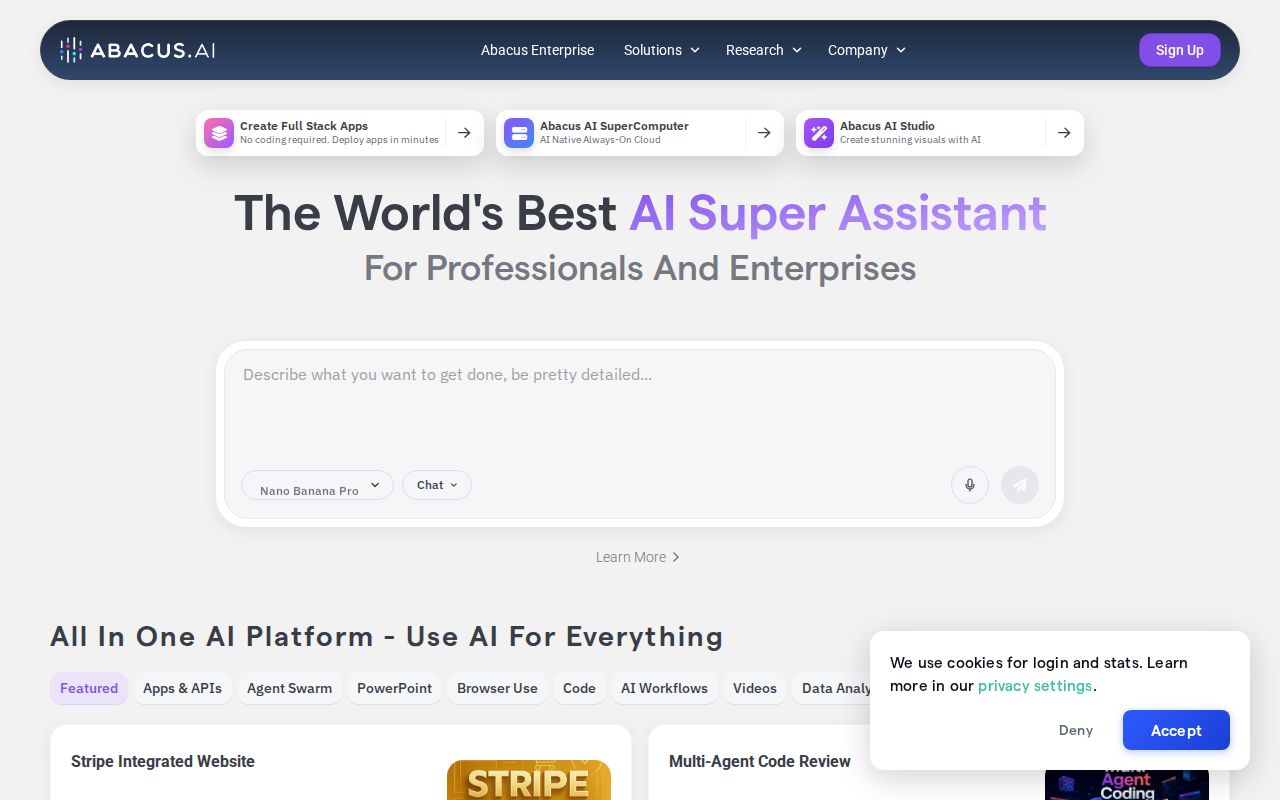Open the privacy settings link

(x=1035, y=686)
